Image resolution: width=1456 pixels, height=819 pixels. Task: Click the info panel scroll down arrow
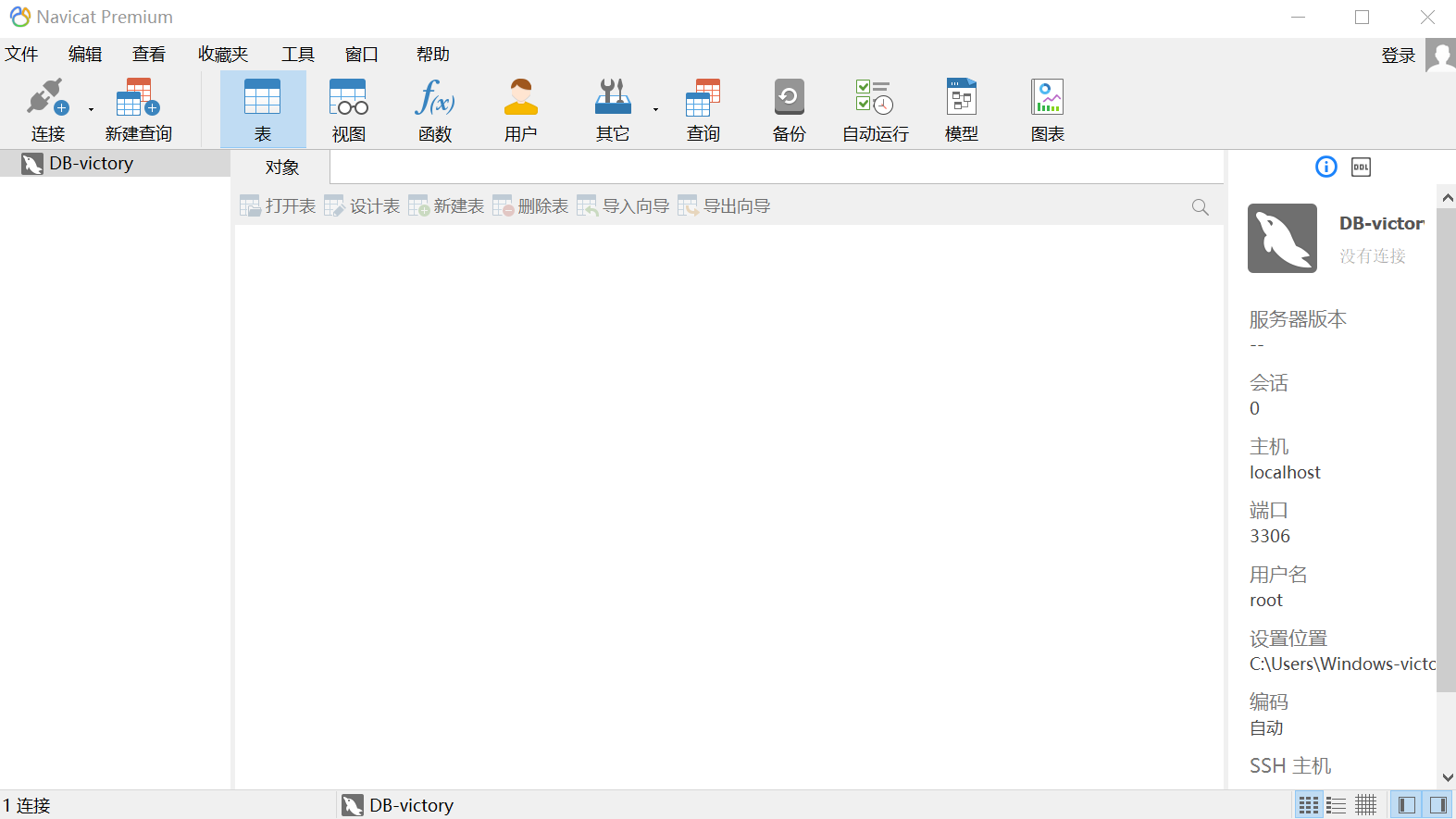tap(1448, 778)
